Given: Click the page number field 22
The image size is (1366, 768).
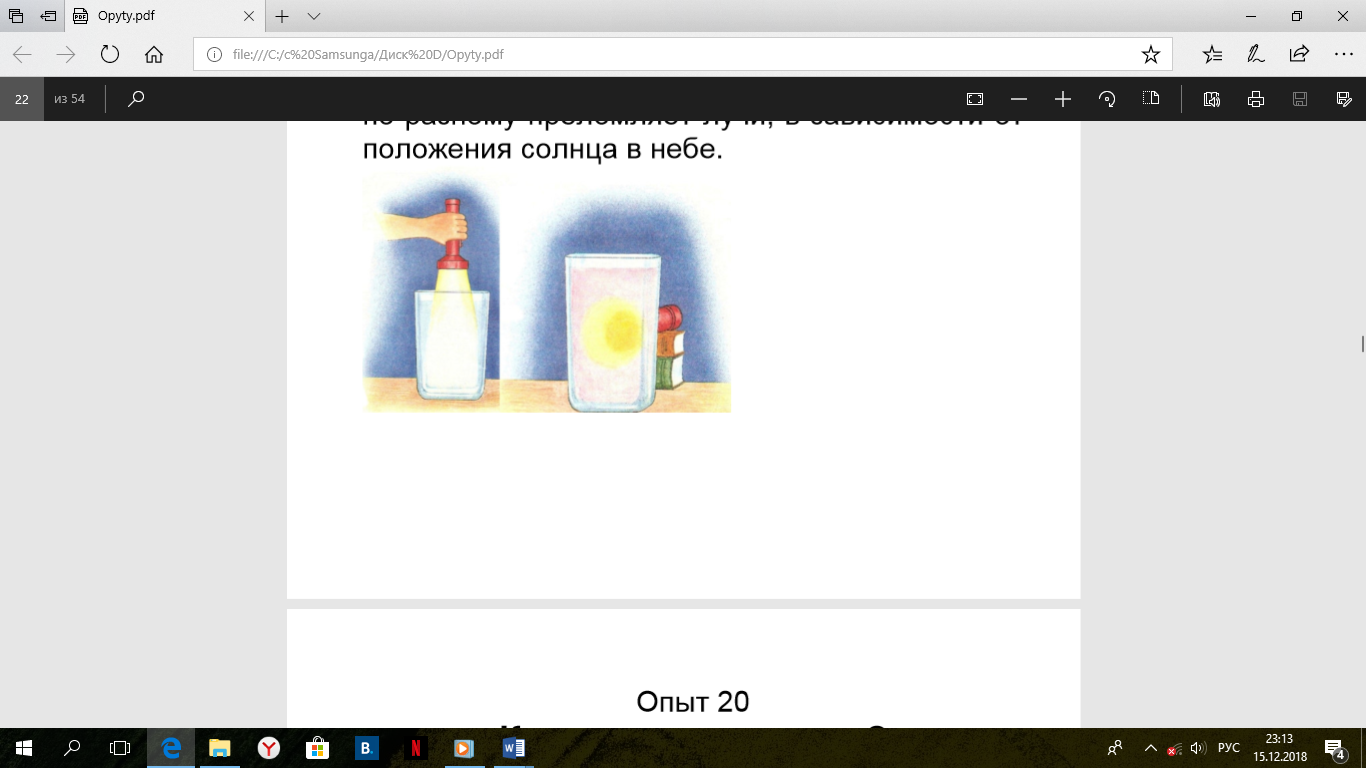Looking at the screenshot, I should (x=22, y=99).
